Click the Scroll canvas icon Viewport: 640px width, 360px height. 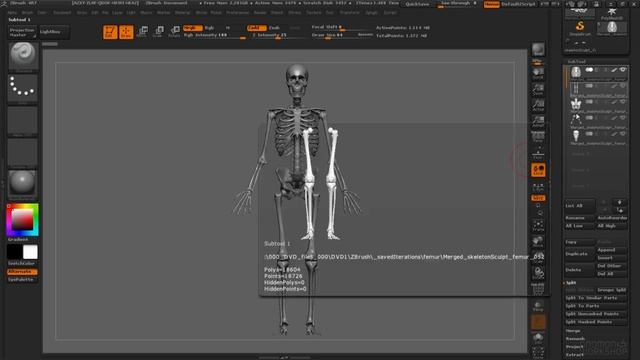[x=538, y=74]
